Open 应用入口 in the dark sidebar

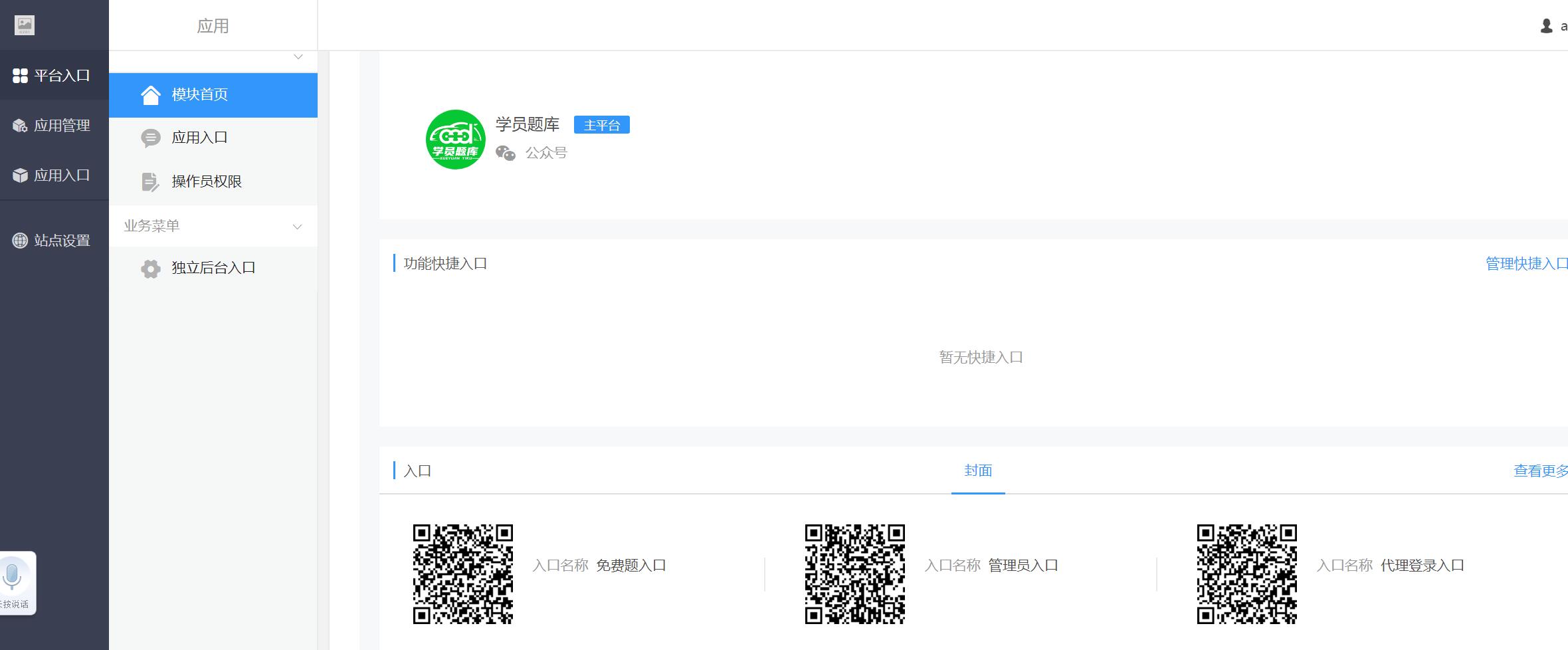pyautogui.click(x=61, y=175)
